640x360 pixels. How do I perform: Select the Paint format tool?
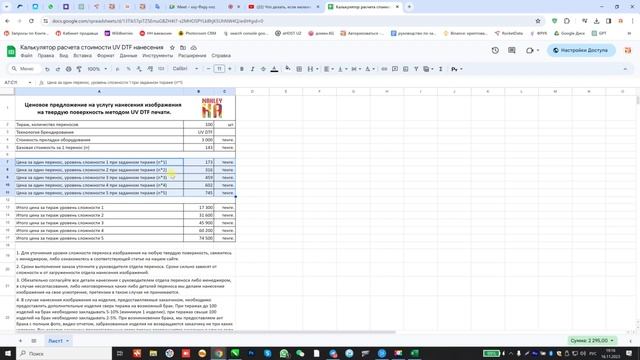coord(79,69)
